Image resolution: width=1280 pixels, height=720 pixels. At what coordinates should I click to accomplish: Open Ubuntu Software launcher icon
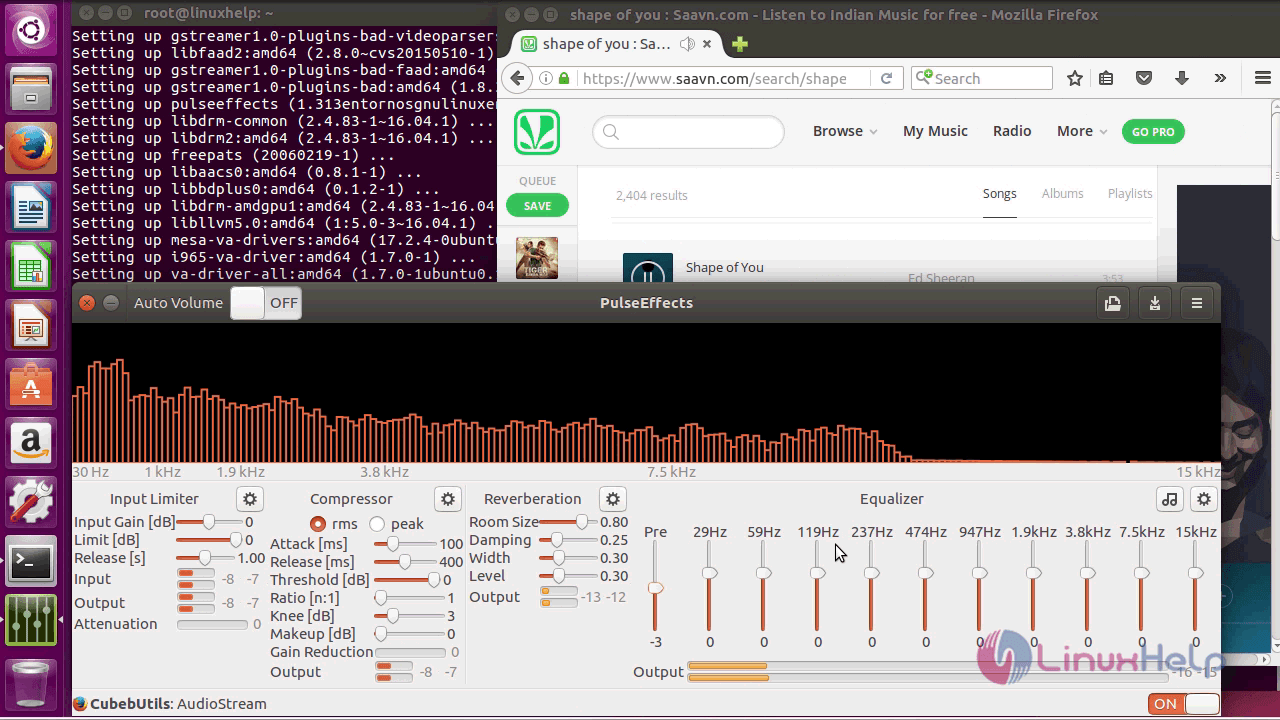pyautogui.click(x=31, y=385)
